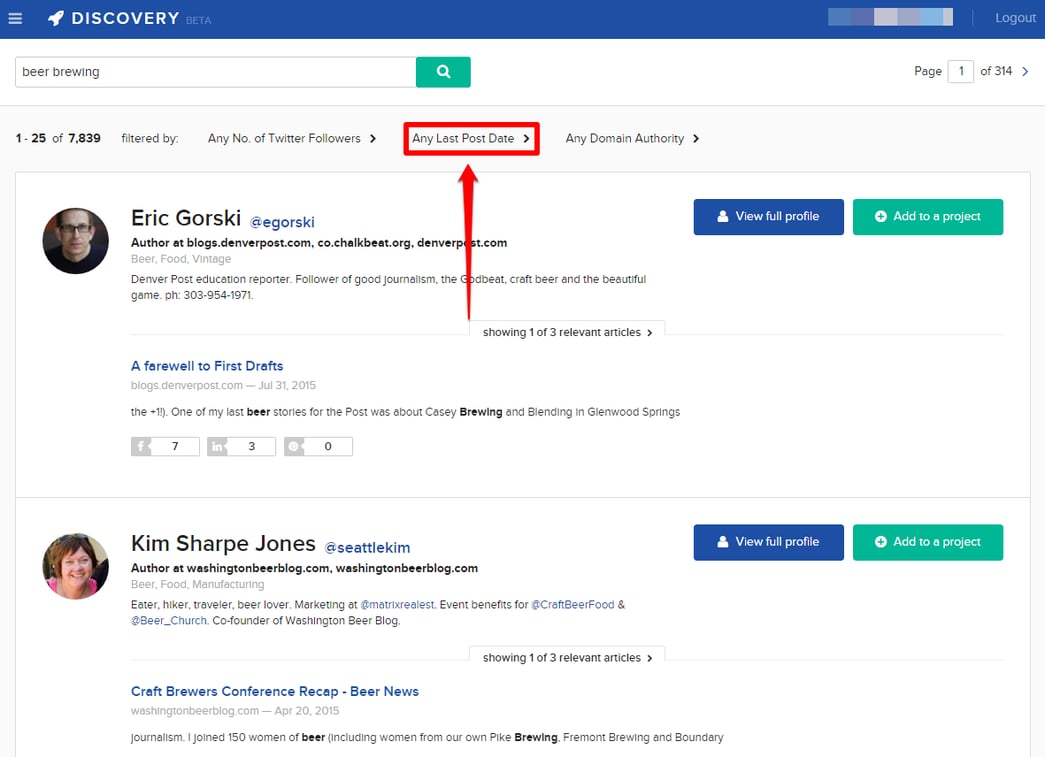Click the green magnifier search button
The height and width of the screenshot is (757, 1045).
click(x=443, y=72)
